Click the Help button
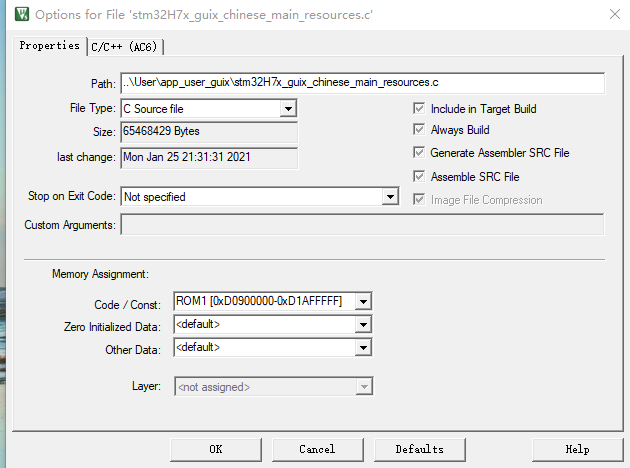The image size is (630, 468). (577, 450)
